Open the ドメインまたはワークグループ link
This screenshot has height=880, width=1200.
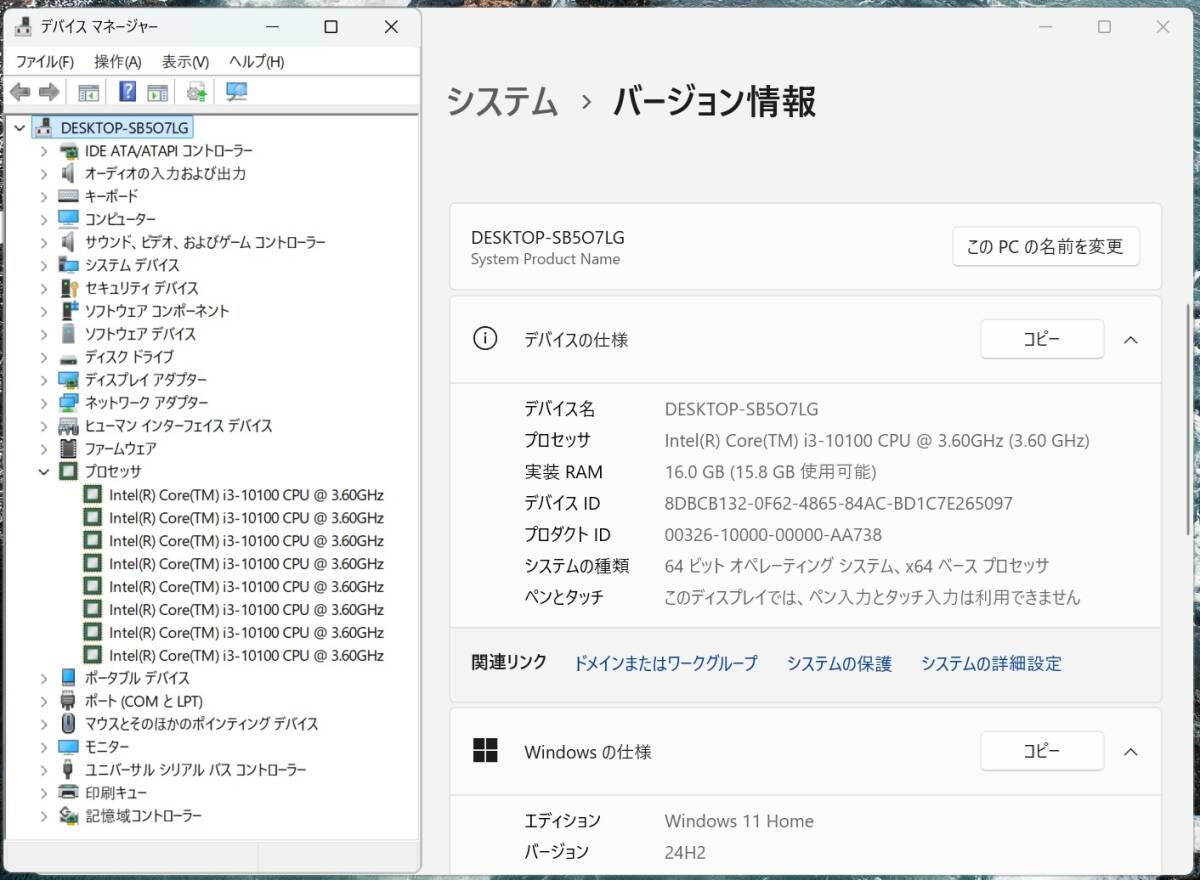point(665,663)
